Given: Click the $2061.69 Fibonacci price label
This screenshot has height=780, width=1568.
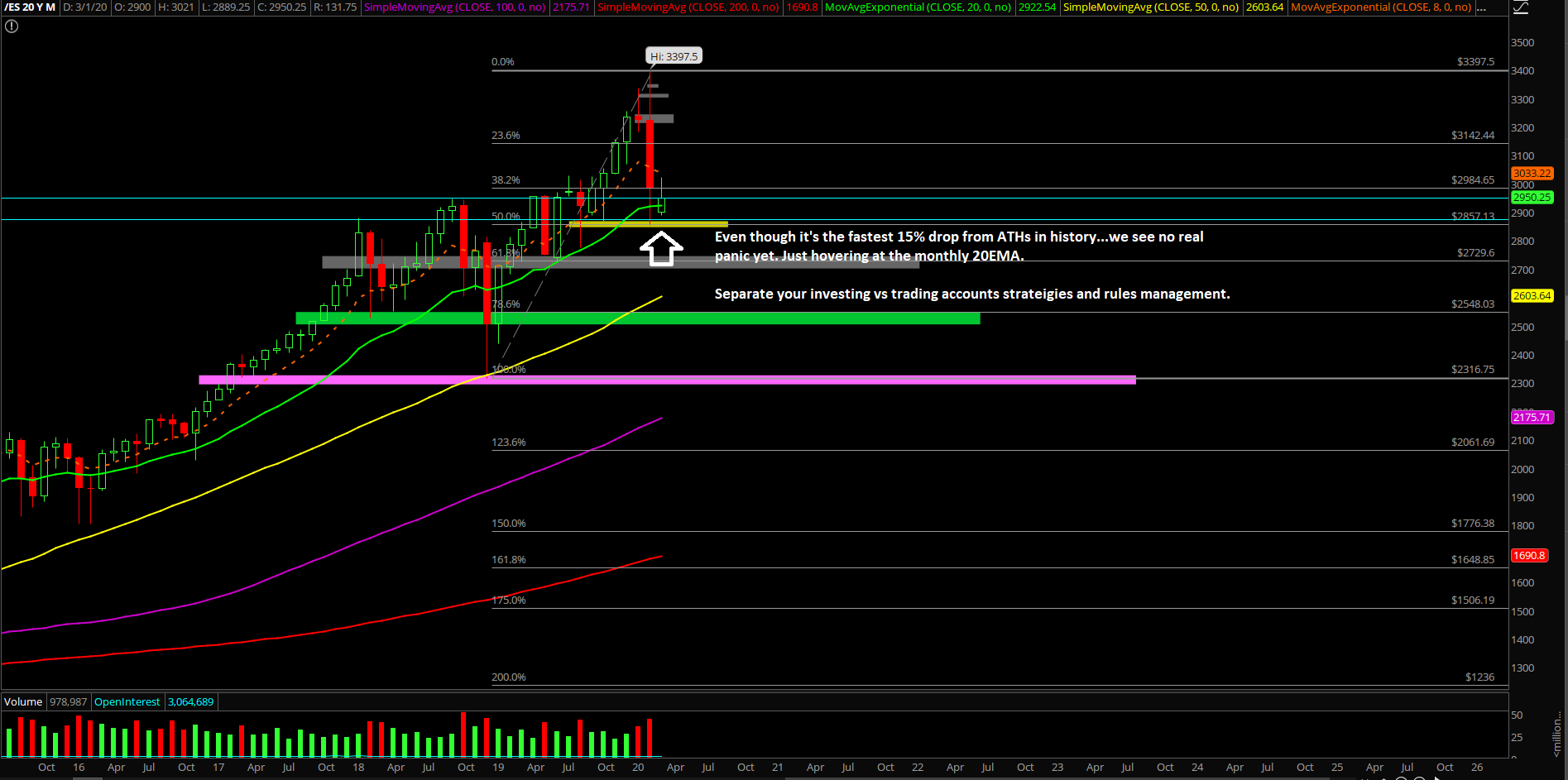Looking at the screenshot, I should point(1473,443).
